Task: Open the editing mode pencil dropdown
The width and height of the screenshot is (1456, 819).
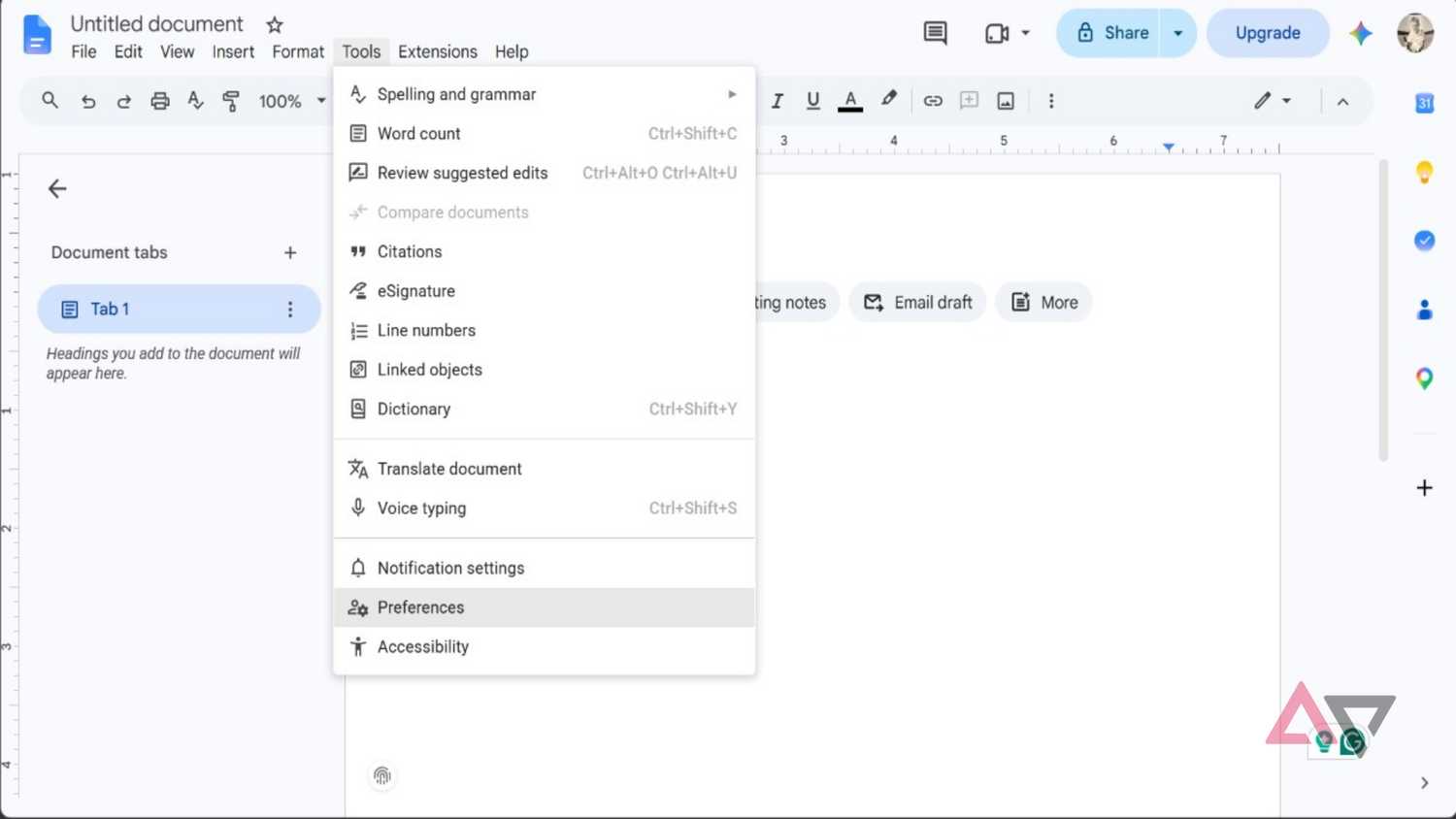Action: click(1273, 101)
